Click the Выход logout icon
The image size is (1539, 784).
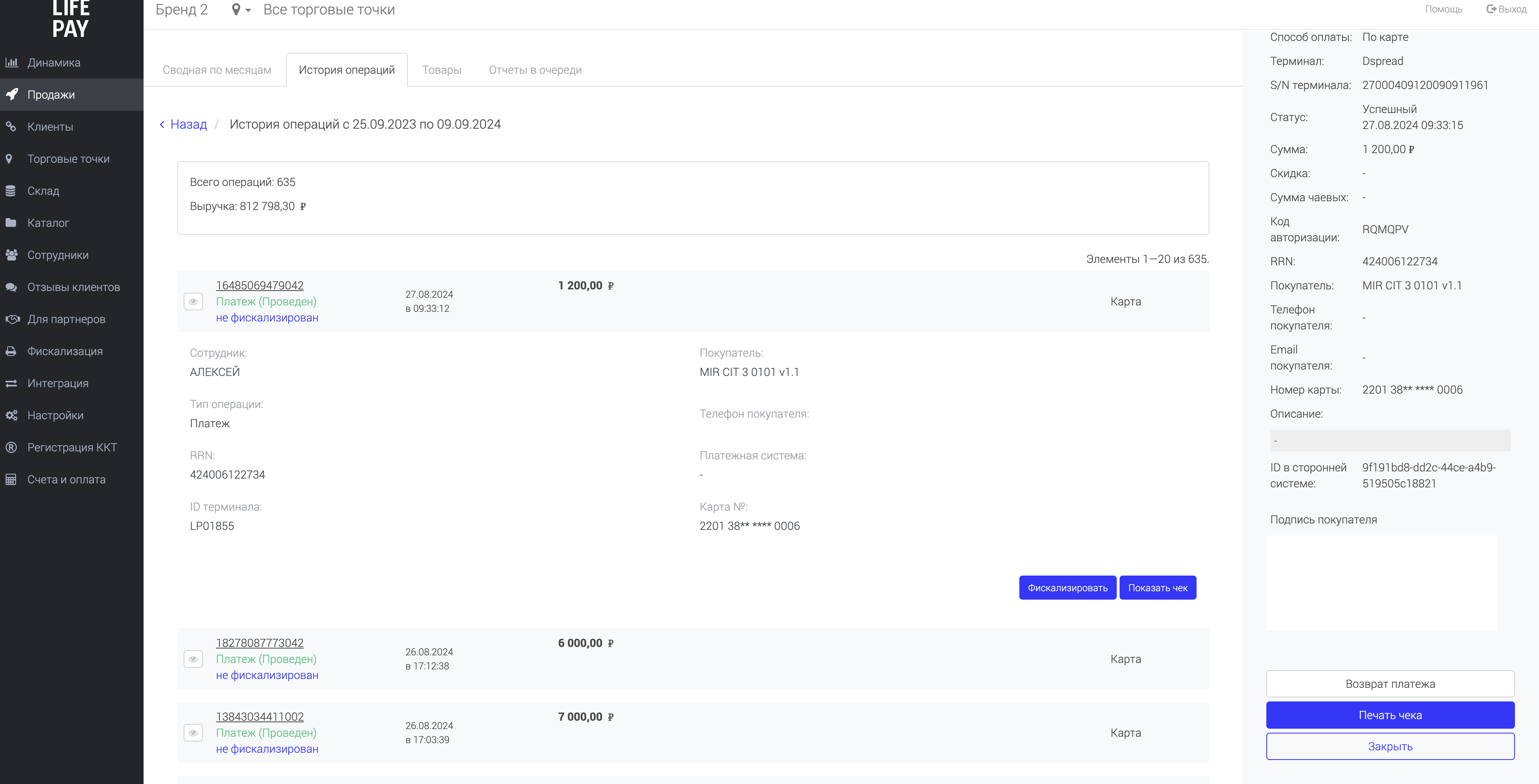pos(1491,9)
